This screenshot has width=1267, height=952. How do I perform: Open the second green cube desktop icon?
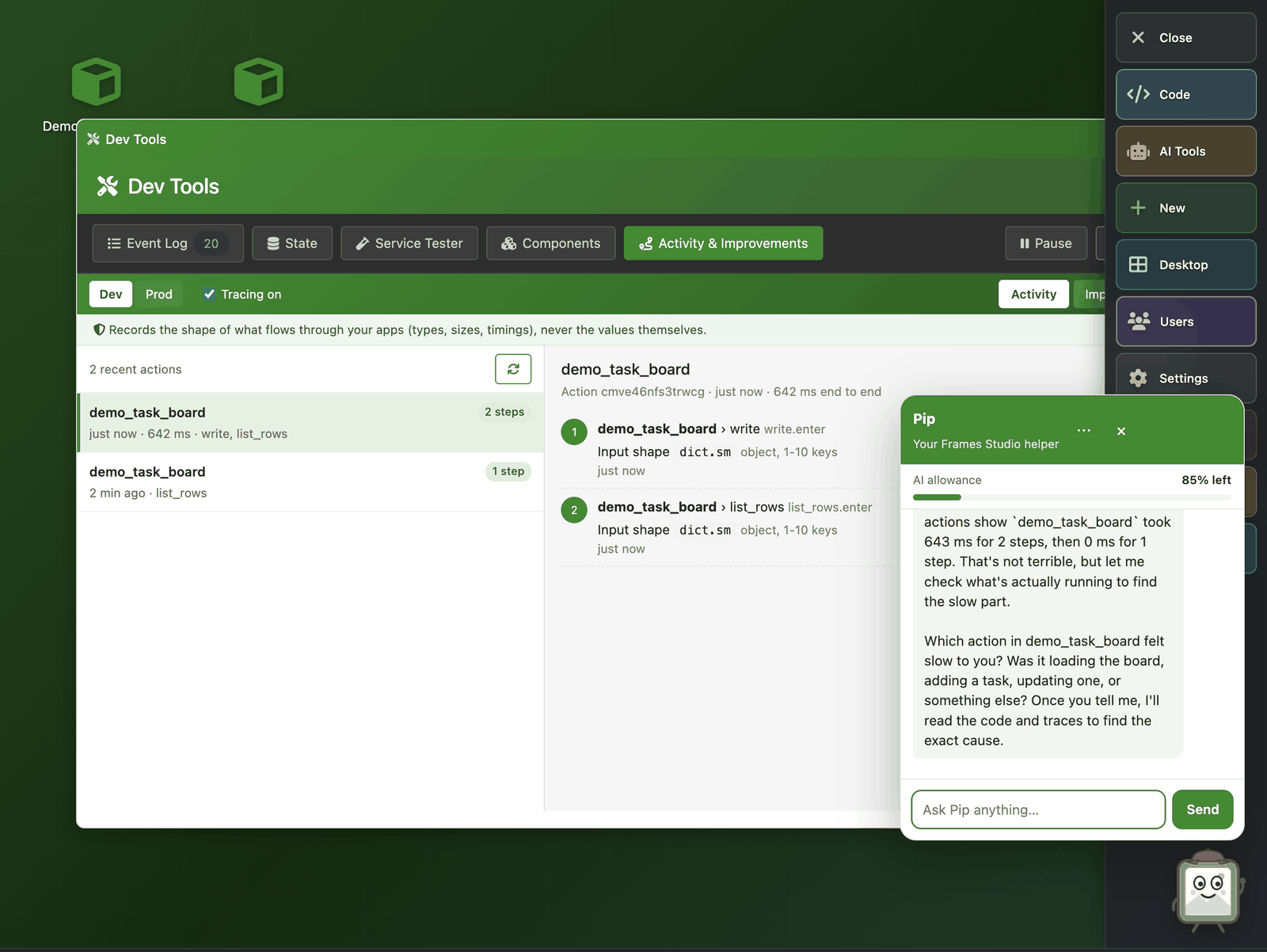tap(258, 82)
